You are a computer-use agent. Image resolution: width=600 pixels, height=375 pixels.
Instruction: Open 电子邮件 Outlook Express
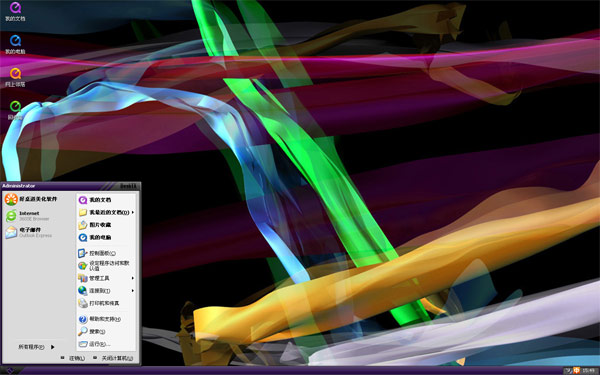pos(29,232)
